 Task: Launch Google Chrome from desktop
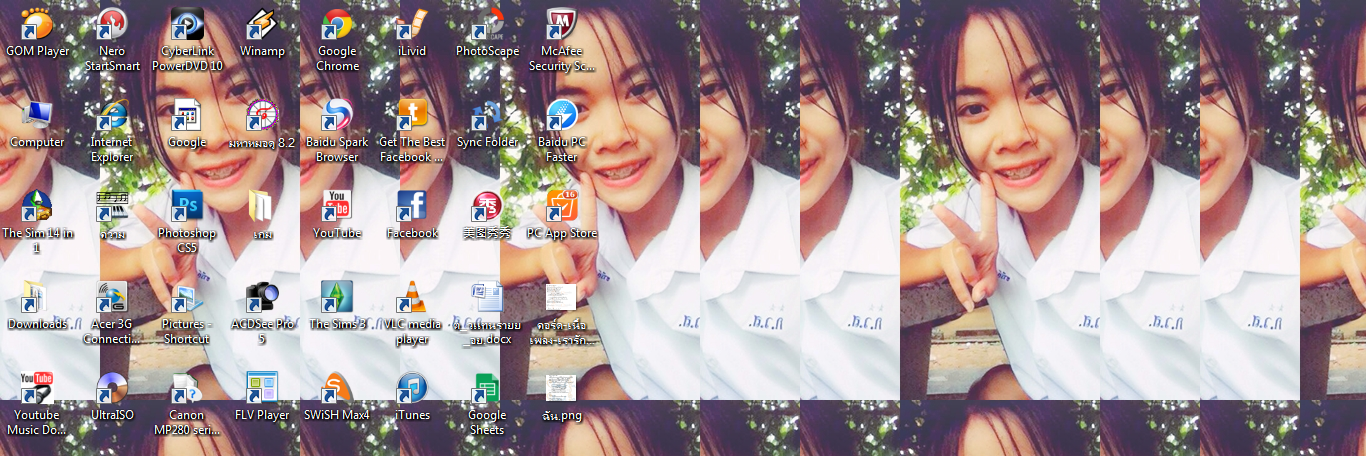337,24
